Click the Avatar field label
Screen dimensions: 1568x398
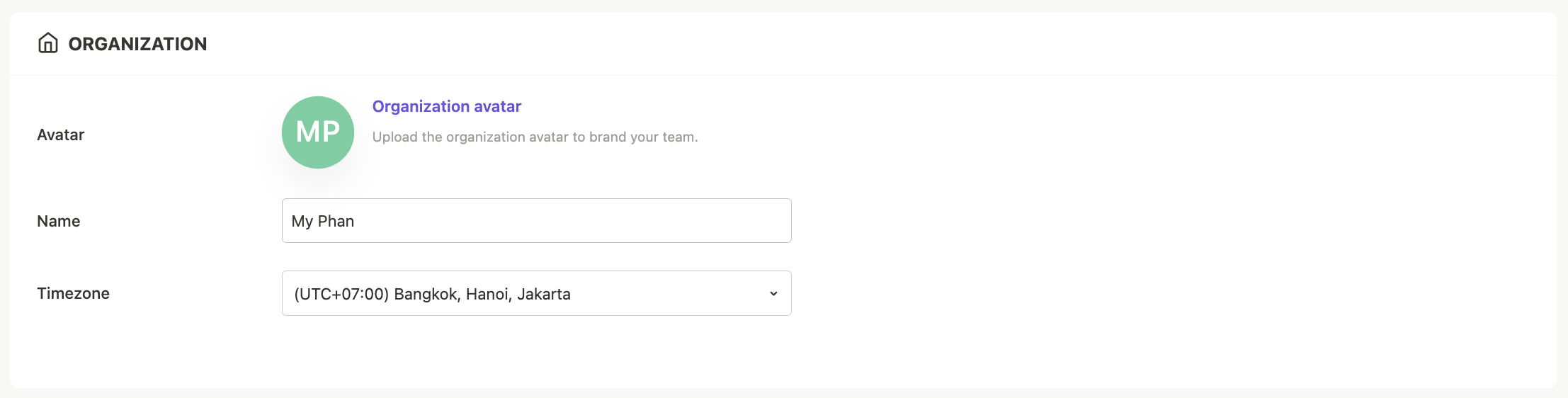tap(61, 135)
